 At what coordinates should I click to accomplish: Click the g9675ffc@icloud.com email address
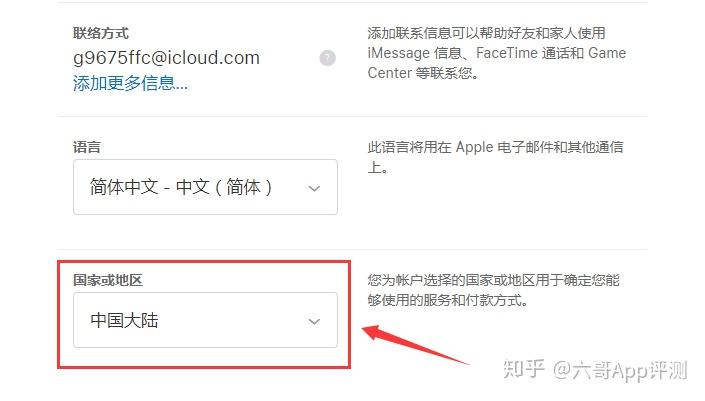(x=166, y=58)
